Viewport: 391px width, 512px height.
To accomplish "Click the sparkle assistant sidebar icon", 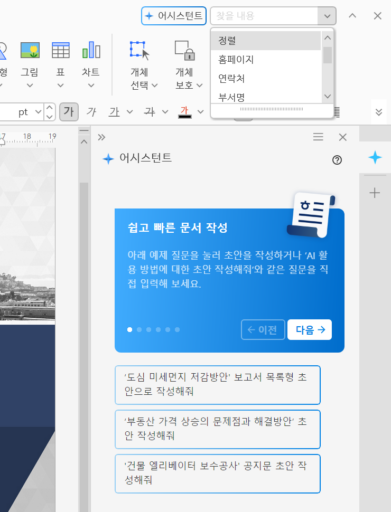I will (375, 157).
